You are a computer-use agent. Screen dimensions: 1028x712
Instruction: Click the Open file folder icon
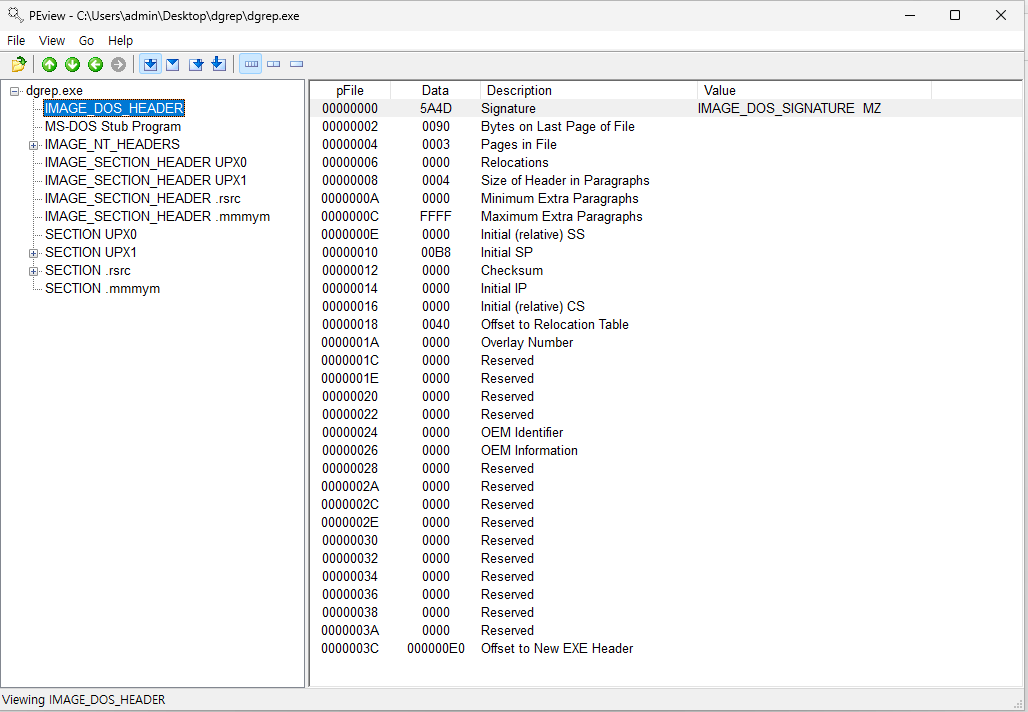tap(19, 64)
